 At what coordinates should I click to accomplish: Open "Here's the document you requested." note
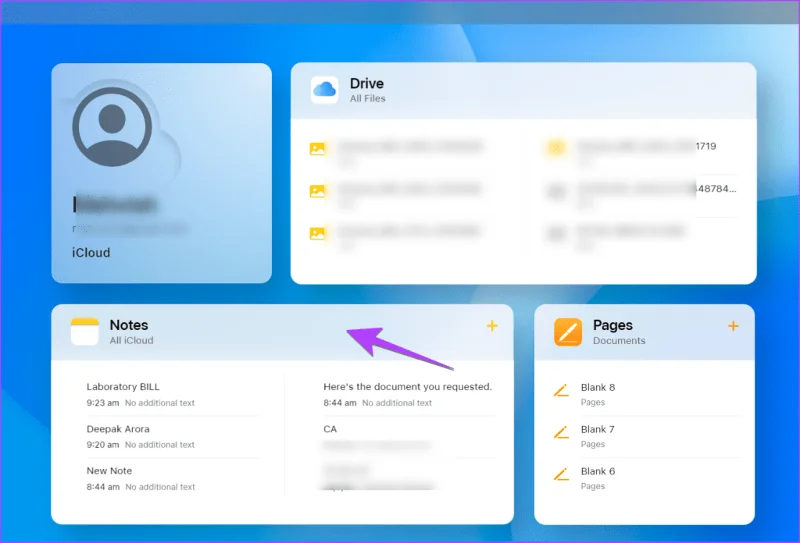click(409, 394)
